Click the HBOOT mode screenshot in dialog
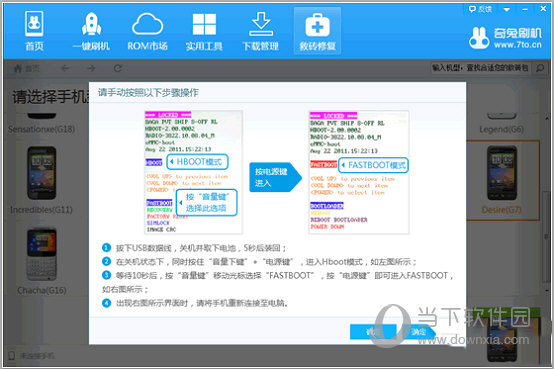 [194, 172]
